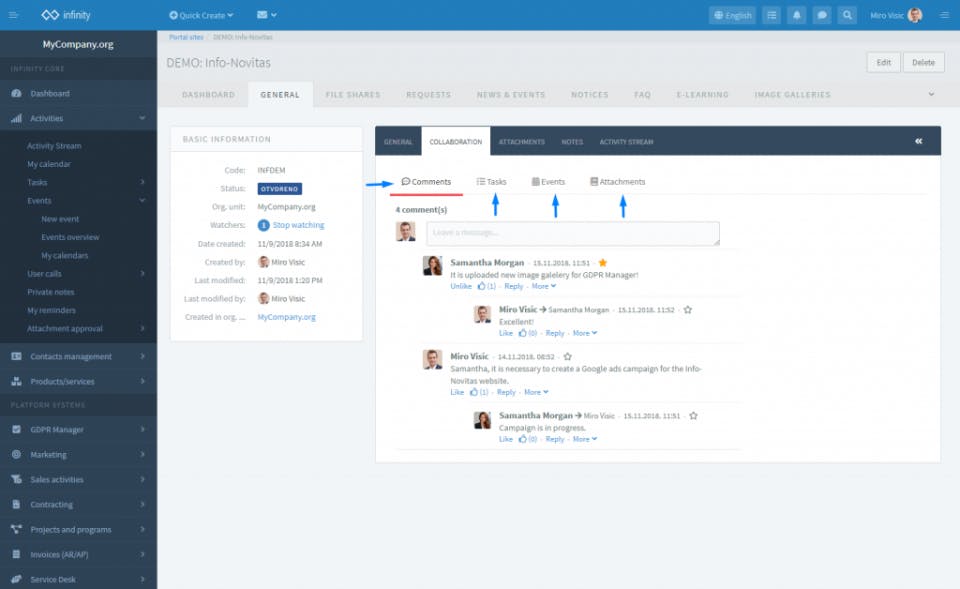Open My calendar in sidebar
Image resolution: width=960 pixels, height=589 pixels.
(x=49, y=164)
